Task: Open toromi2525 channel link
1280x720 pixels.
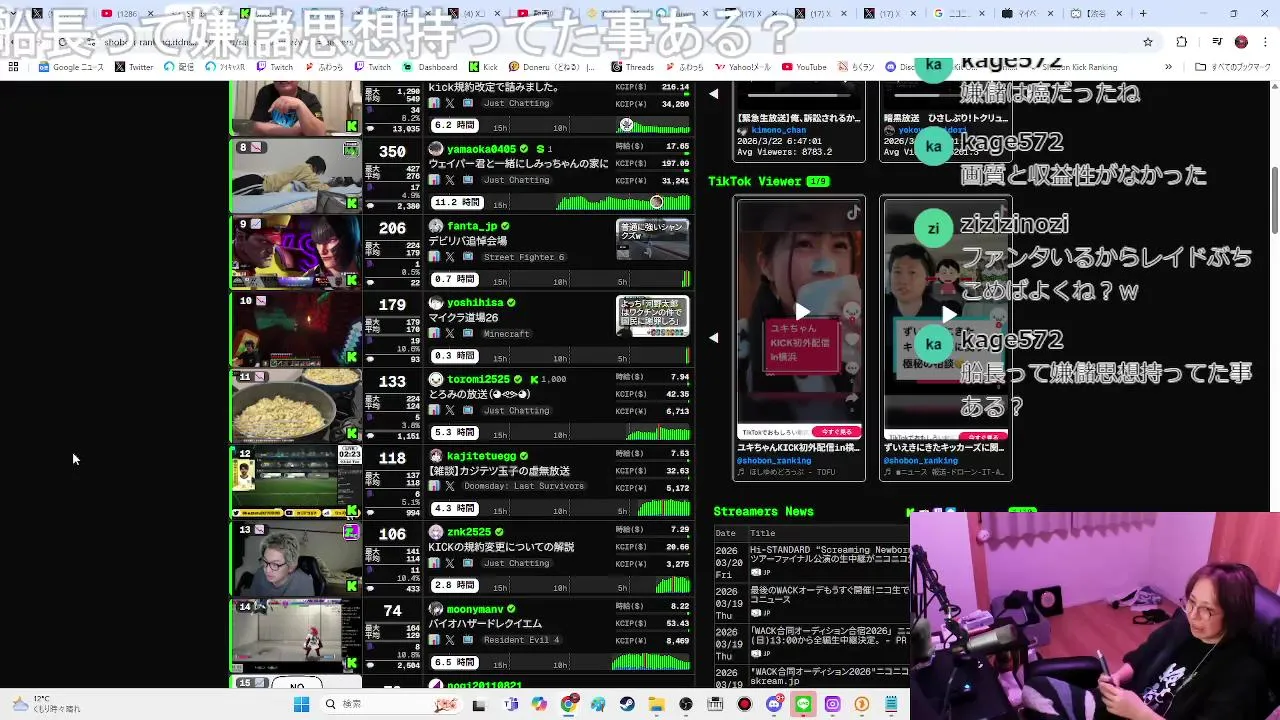Action: tap(478, 379)
